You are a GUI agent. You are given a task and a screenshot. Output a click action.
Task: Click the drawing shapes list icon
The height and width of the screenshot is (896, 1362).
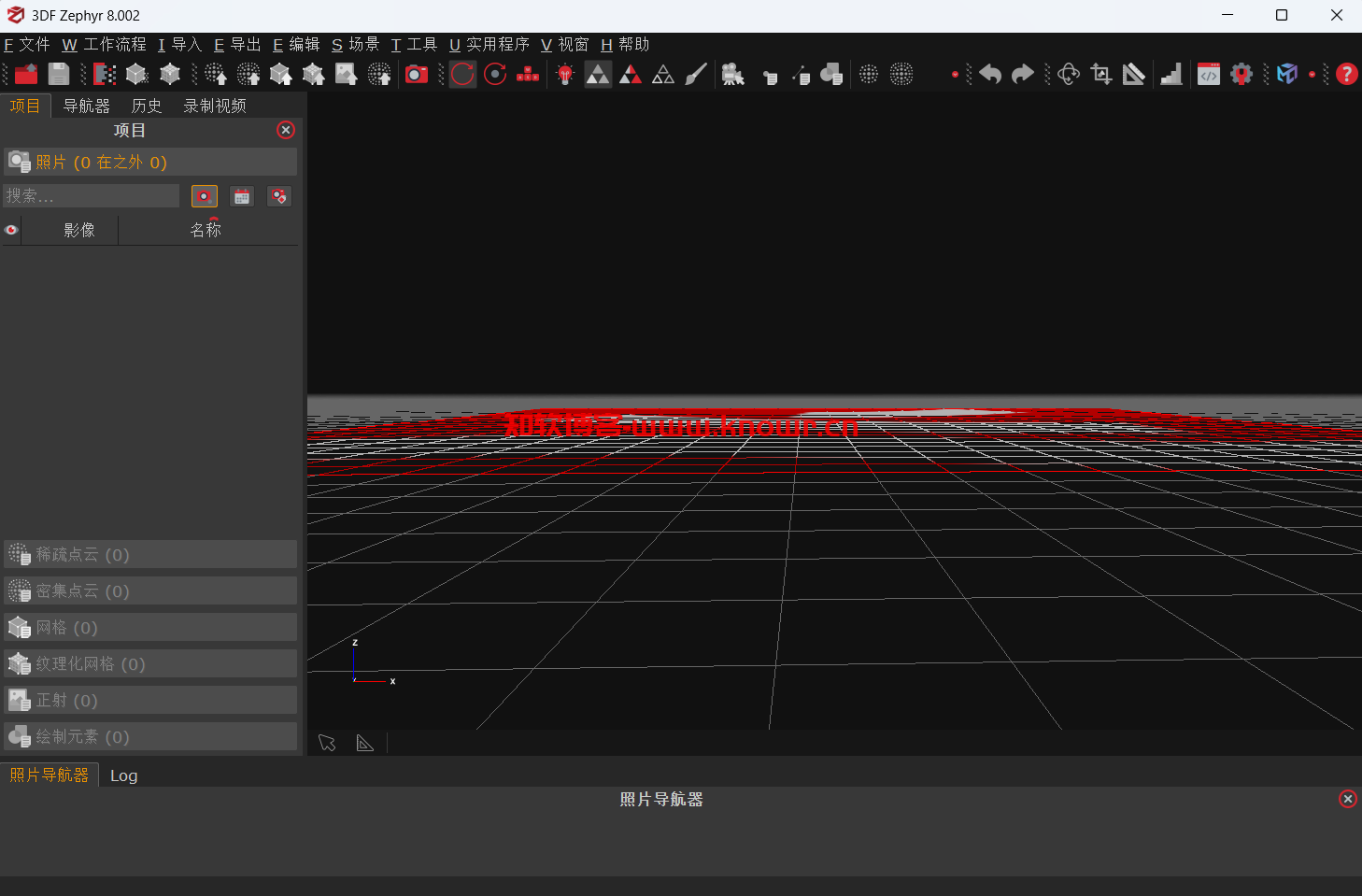point(831,75)
